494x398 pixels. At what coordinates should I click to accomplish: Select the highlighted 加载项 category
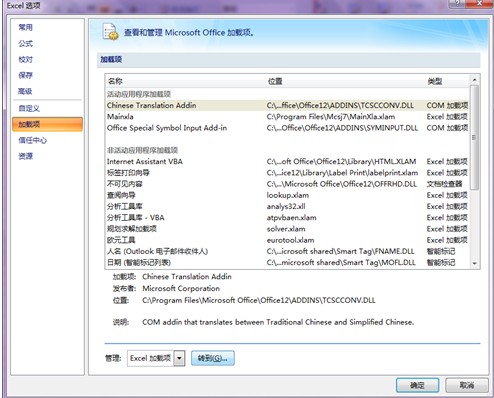tap(47, 124)
